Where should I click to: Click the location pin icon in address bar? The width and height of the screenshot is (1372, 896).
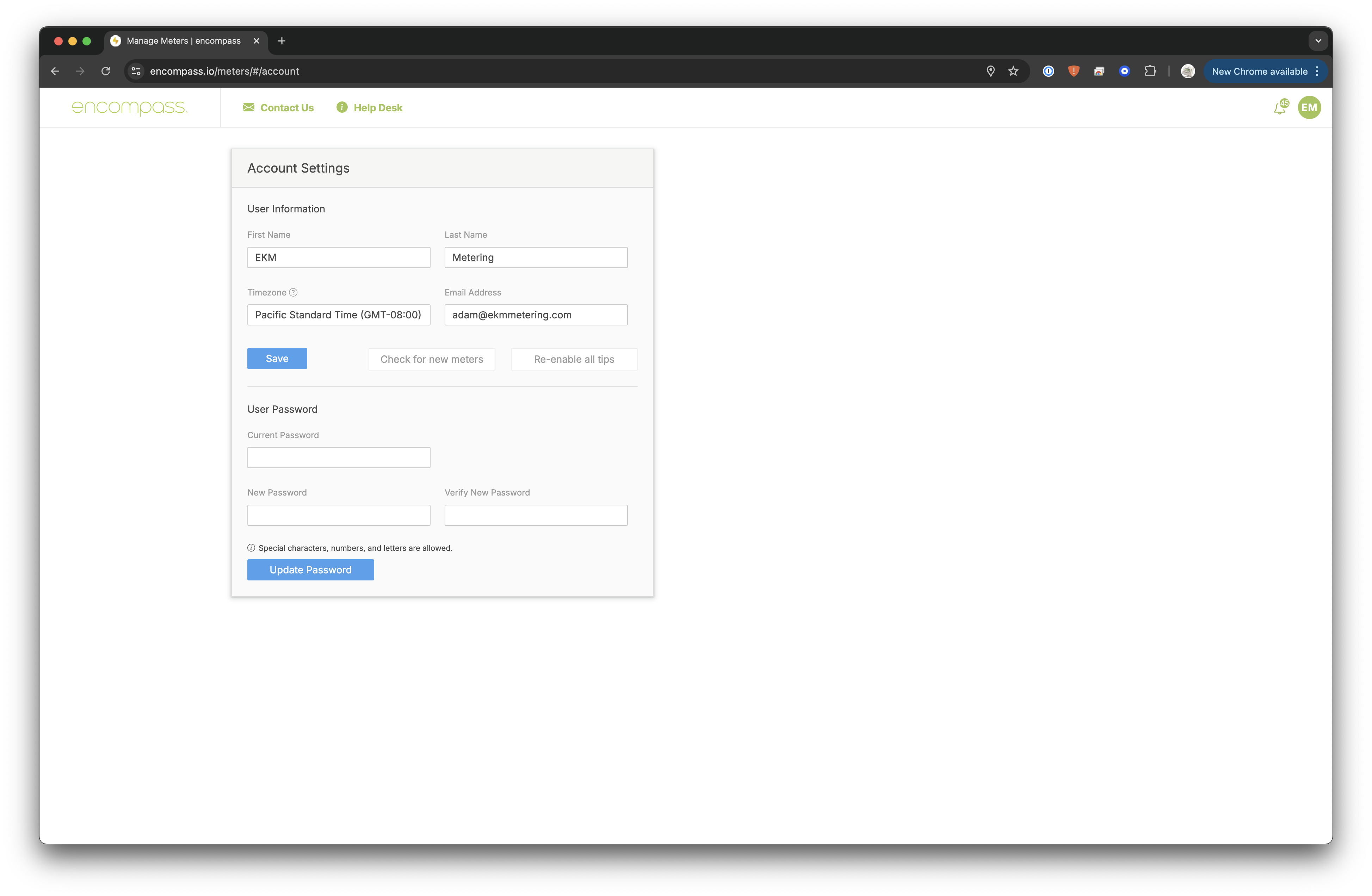tap(990, 71)
